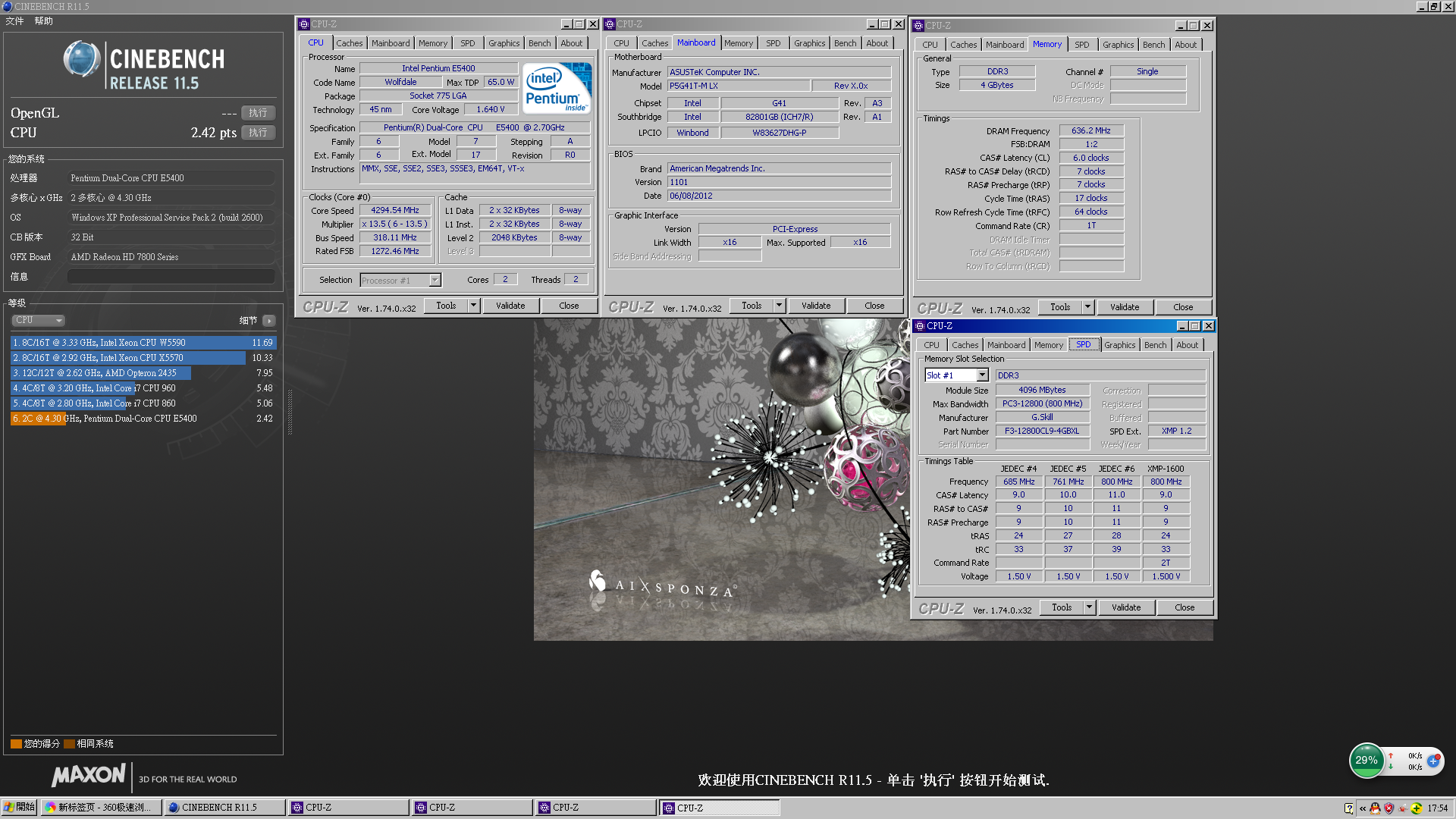This screenshot has height=819, width=1456.
Task: Click the fourth CPU-Z taskbar button
Action: point(718,808)
